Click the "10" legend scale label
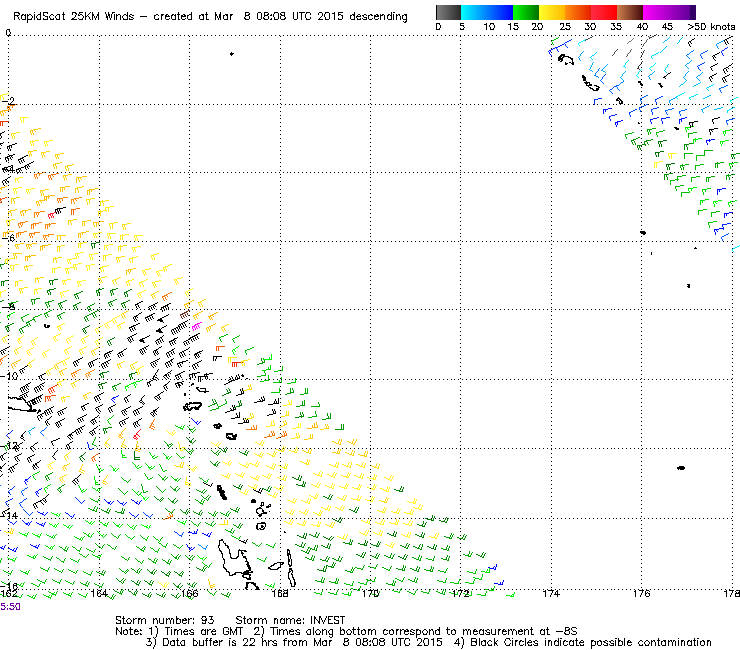Image resolution: width=740 pixels, height=650 pixels. [x=489, y=27]
